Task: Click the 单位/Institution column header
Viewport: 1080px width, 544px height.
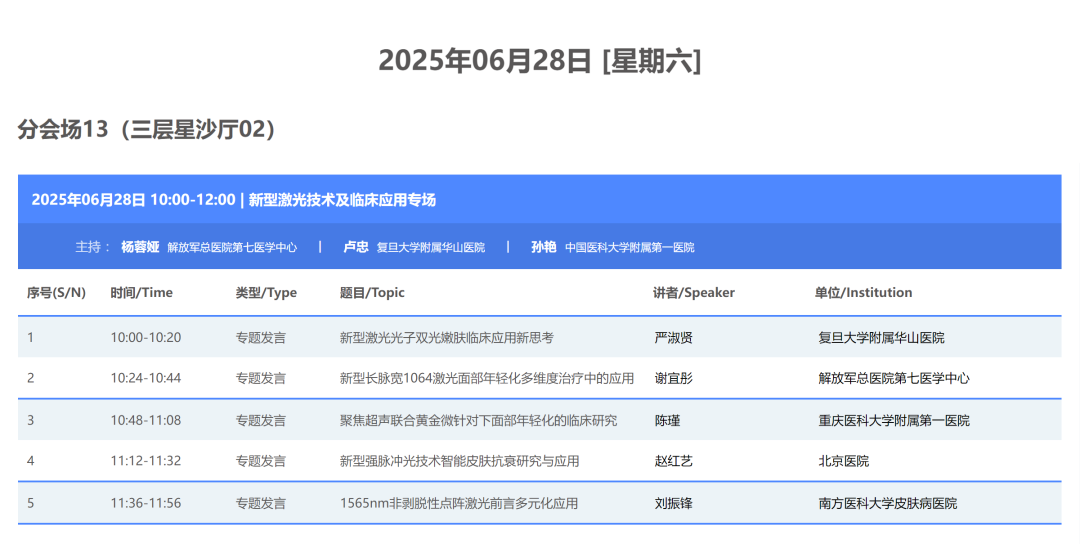Action: 863,293
